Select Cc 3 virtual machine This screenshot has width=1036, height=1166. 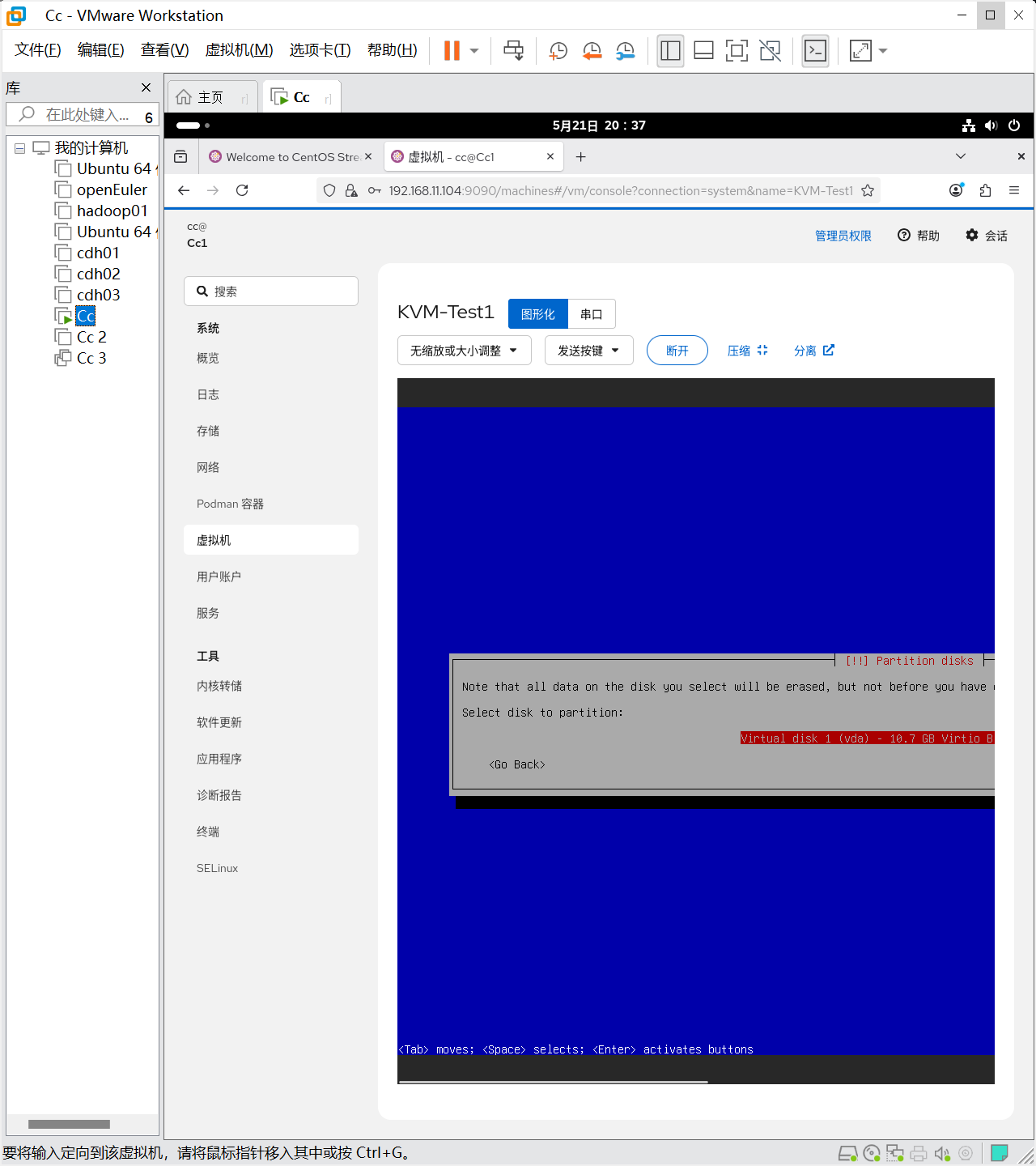click(x=91, y=359)
